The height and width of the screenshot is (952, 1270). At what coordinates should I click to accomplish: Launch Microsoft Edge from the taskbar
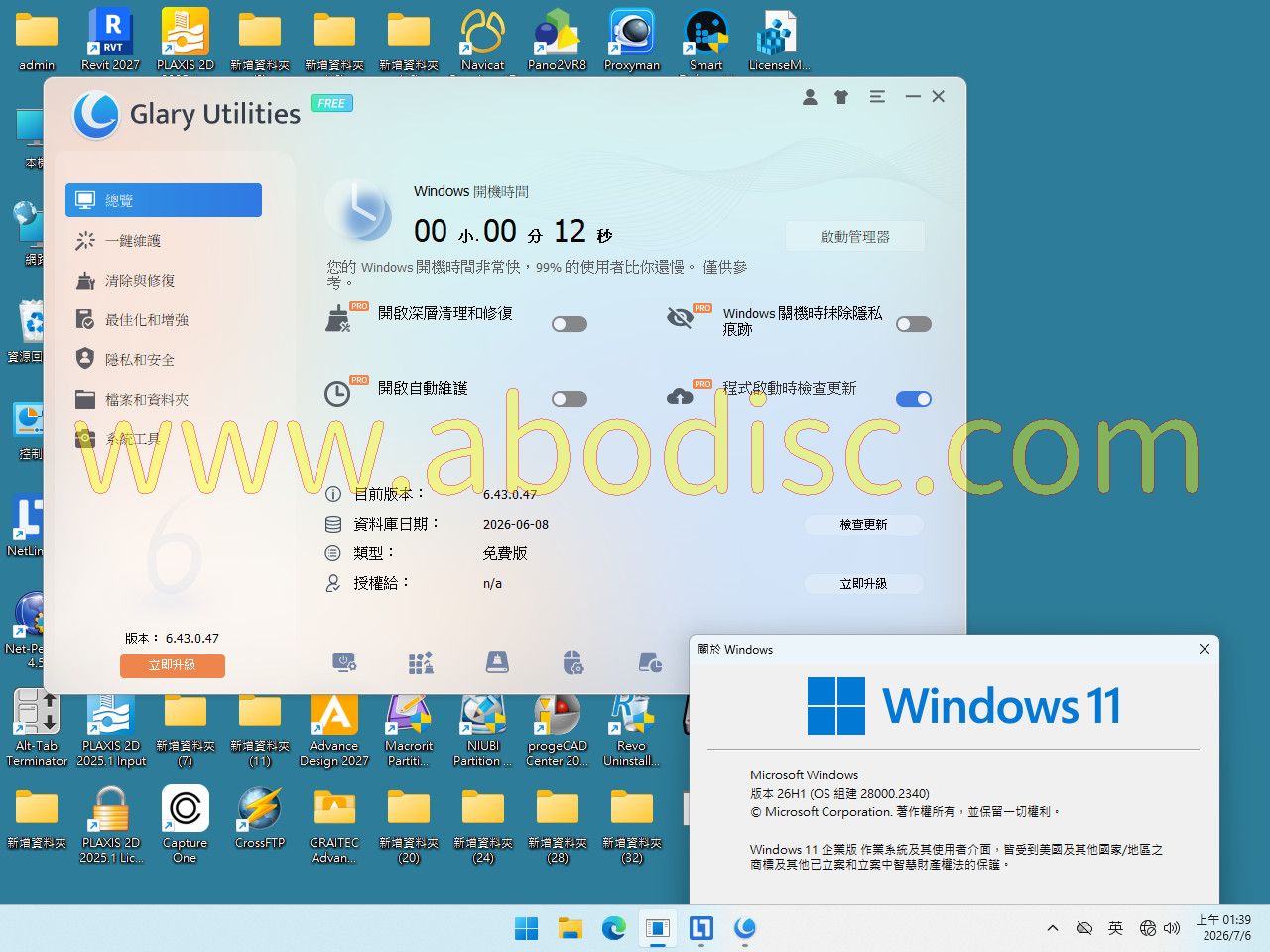pyautogui.click(x=613, y=928)
